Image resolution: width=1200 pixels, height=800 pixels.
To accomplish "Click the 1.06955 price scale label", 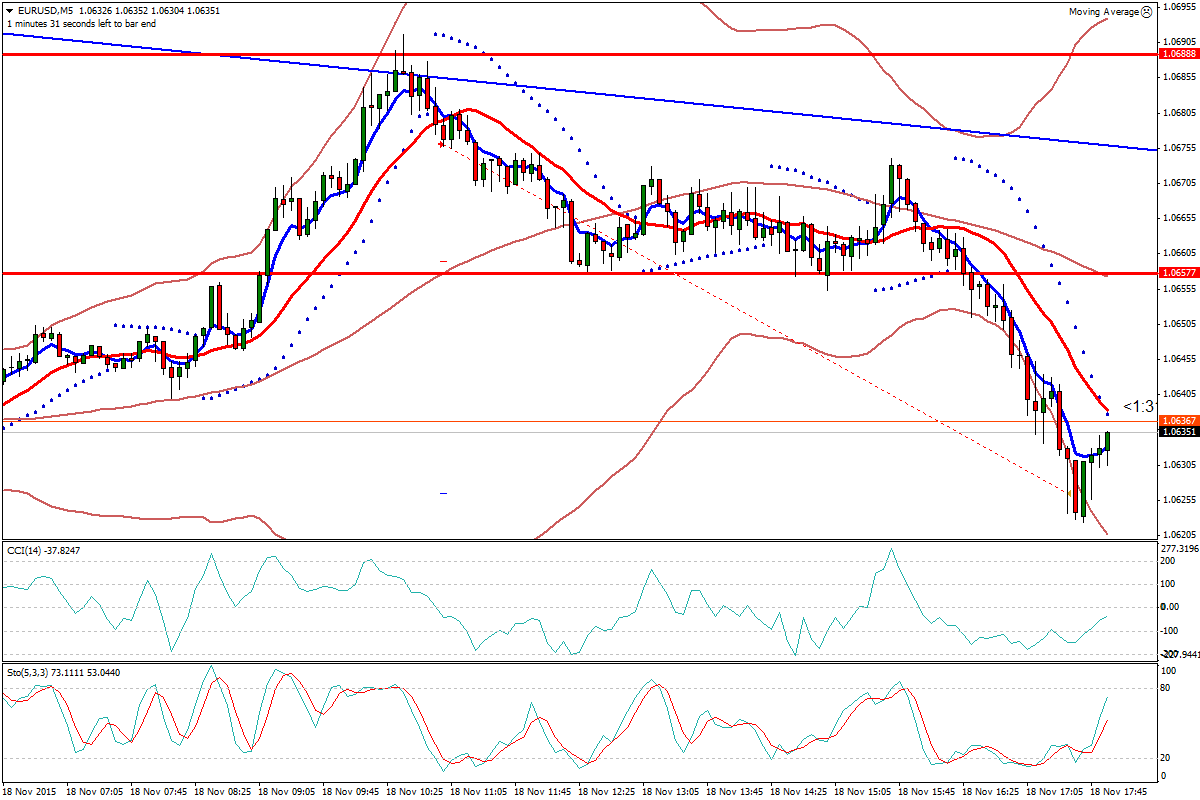I will [x=1178, y=6].
